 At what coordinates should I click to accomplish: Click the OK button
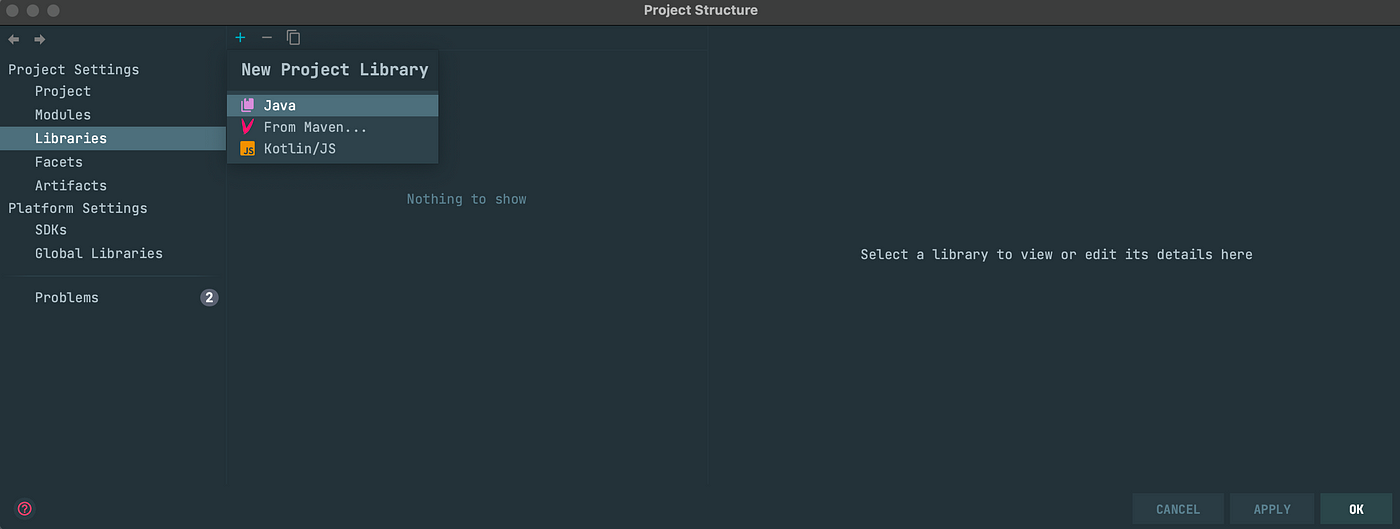[x=1355, y=509]
